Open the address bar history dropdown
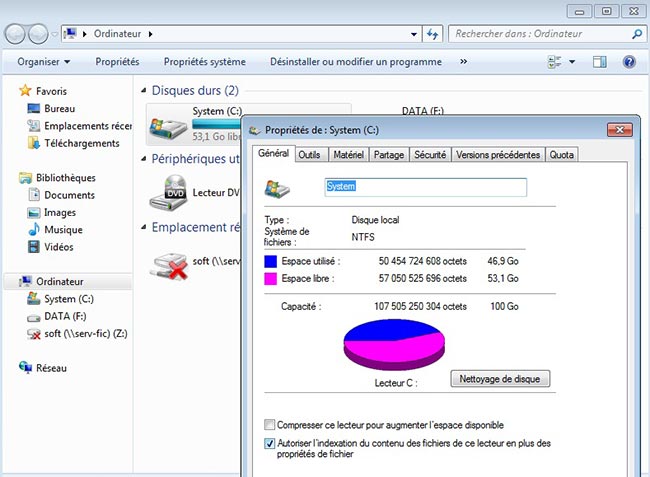 [414, 34]
